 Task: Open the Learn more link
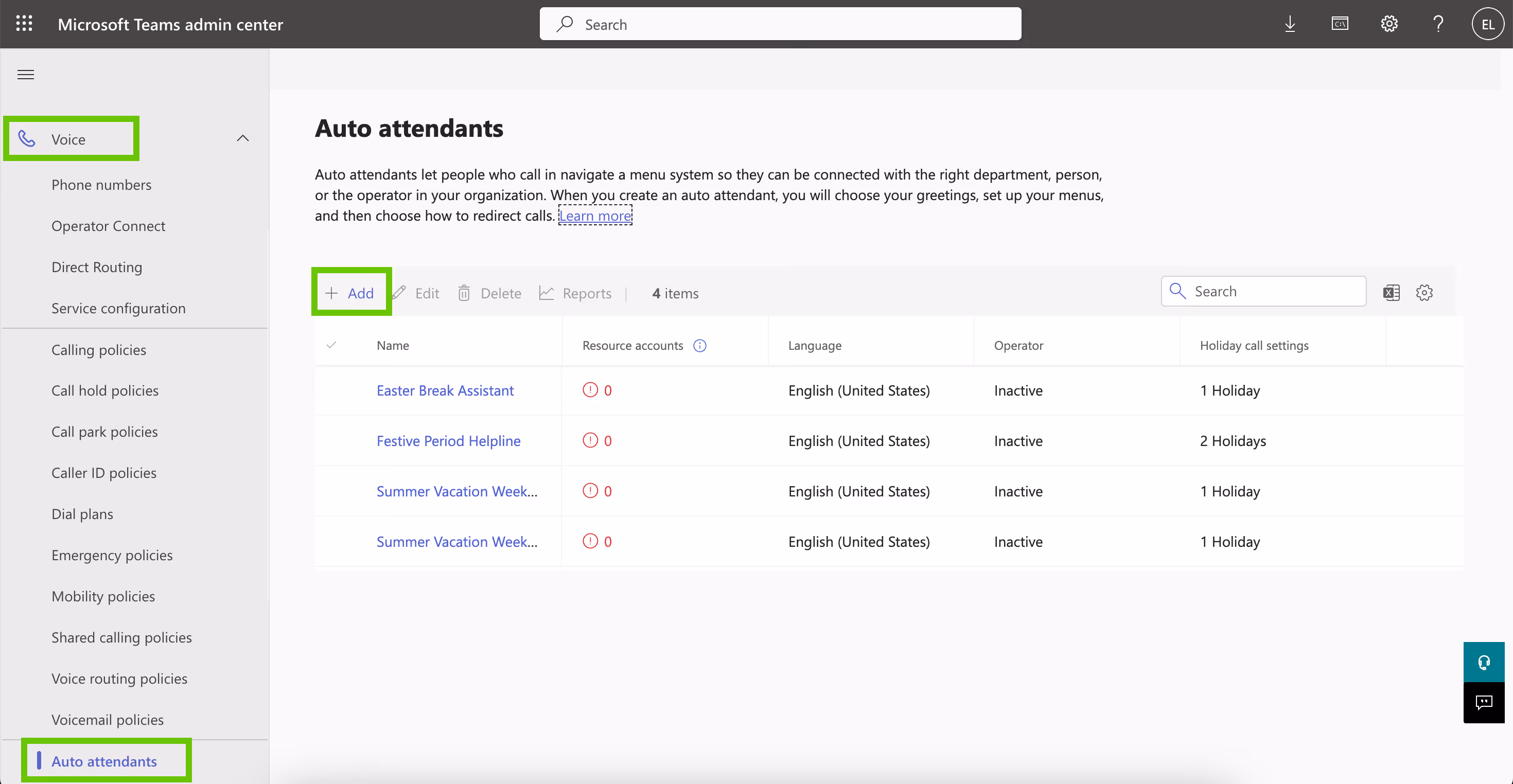[594, 216]
